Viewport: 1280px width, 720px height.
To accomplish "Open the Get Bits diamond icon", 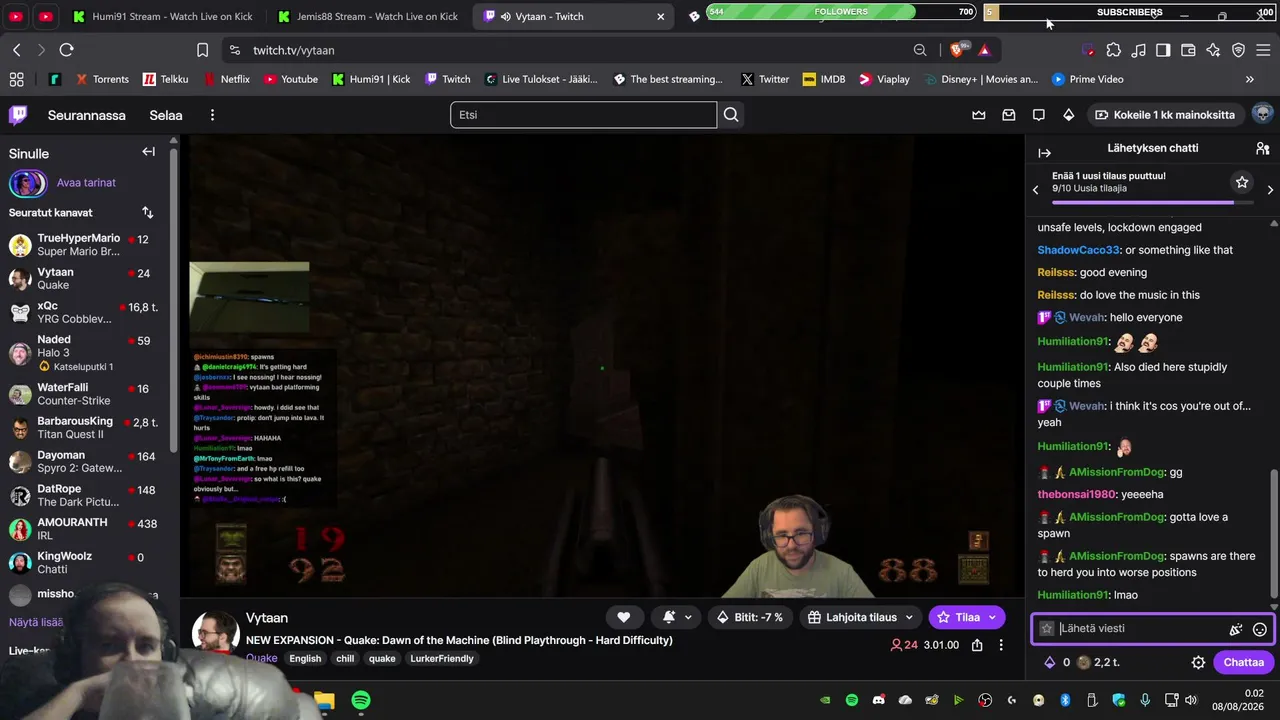I will point(1069,115).
